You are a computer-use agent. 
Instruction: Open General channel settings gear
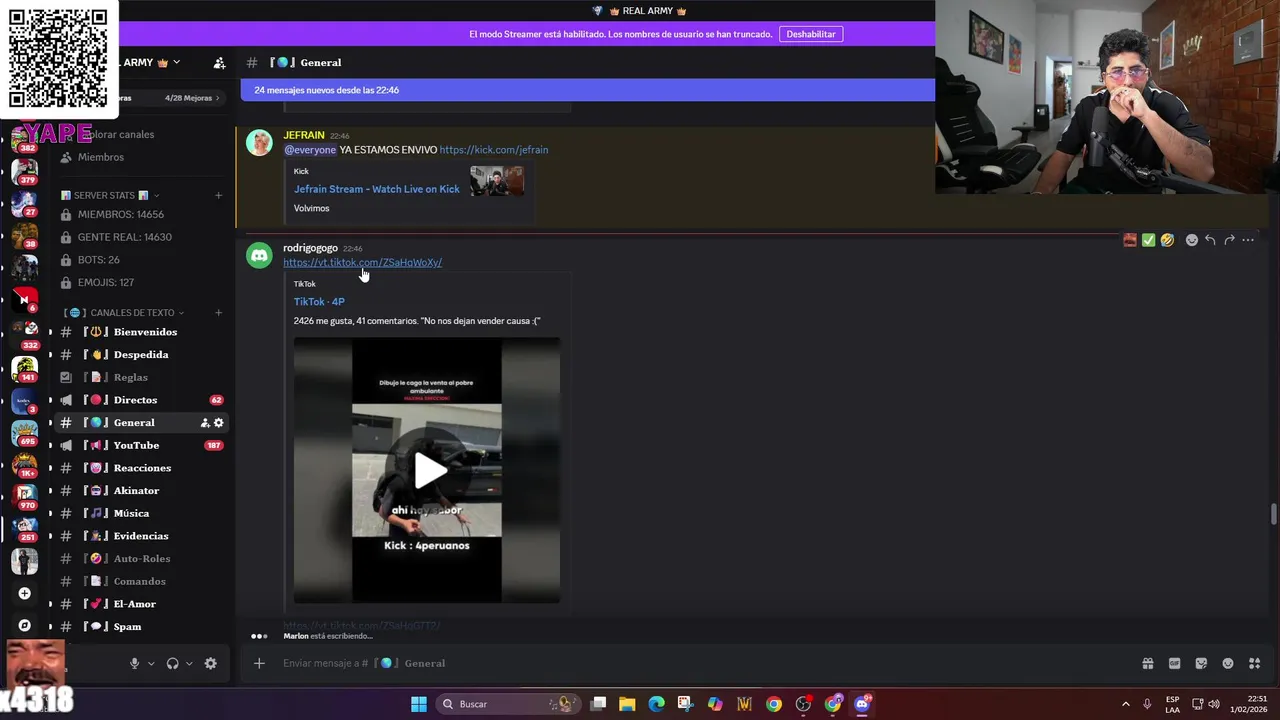coord(219,423)
